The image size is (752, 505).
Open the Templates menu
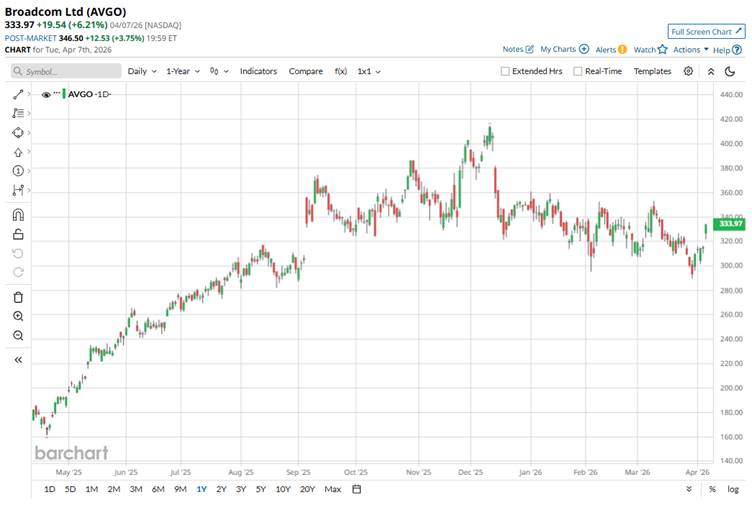652,71
